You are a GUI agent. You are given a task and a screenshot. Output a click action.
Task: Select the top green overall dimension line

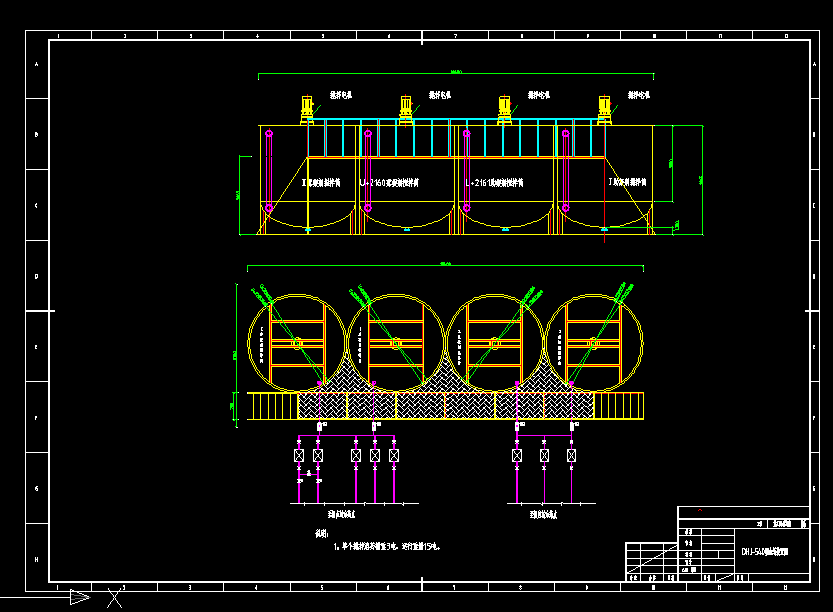[456, 74]
